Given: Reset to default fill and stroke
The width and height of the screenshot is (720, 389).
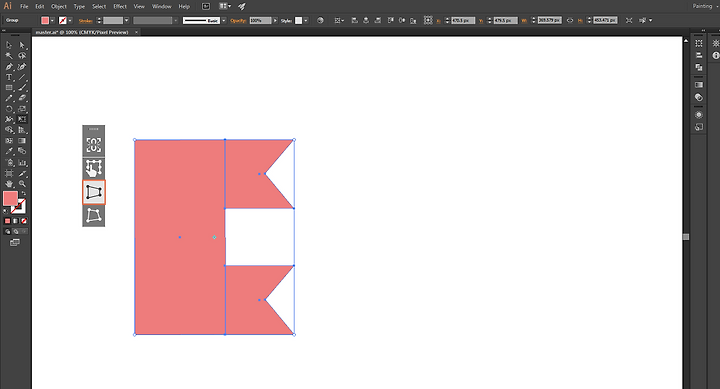Looking at the screenshot, I should click(6, 211).
